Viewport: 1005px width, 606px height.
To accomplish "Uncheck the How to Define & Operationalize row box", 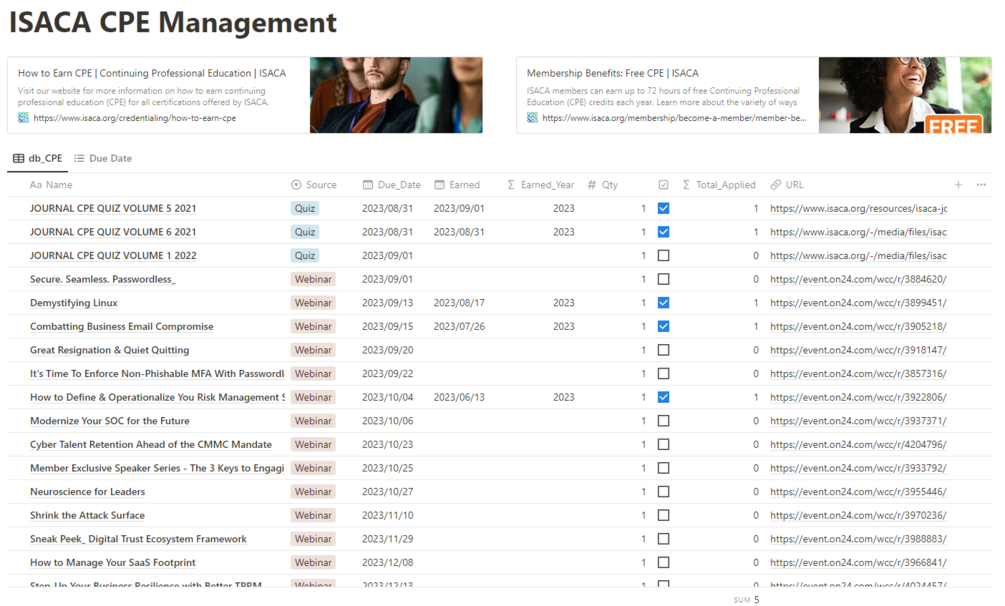I will click(663, 397).
